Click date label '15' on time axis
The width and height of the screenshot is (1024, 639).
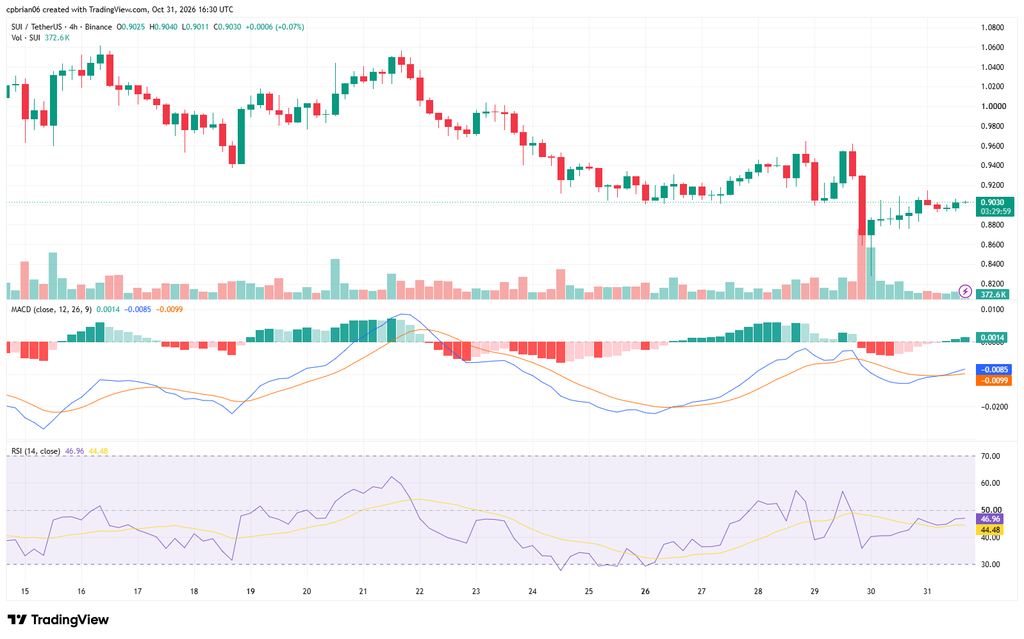25,591
